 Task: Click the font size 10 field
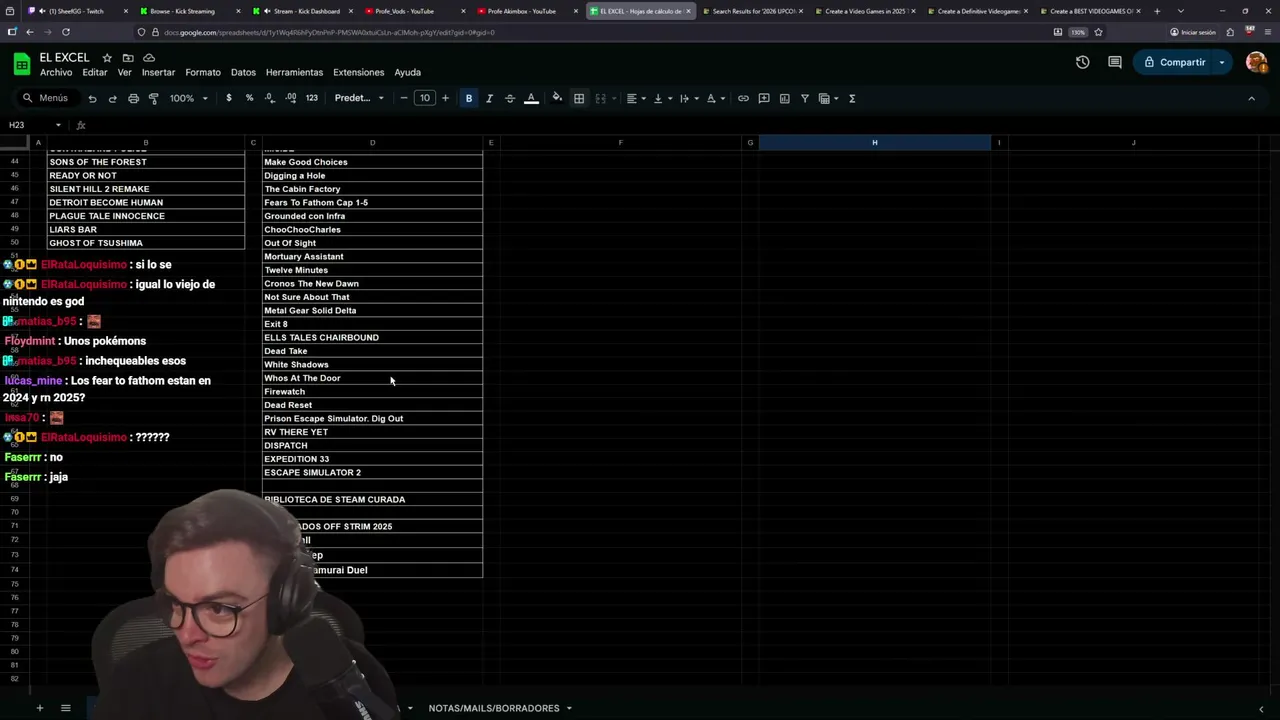click(424, 98)
